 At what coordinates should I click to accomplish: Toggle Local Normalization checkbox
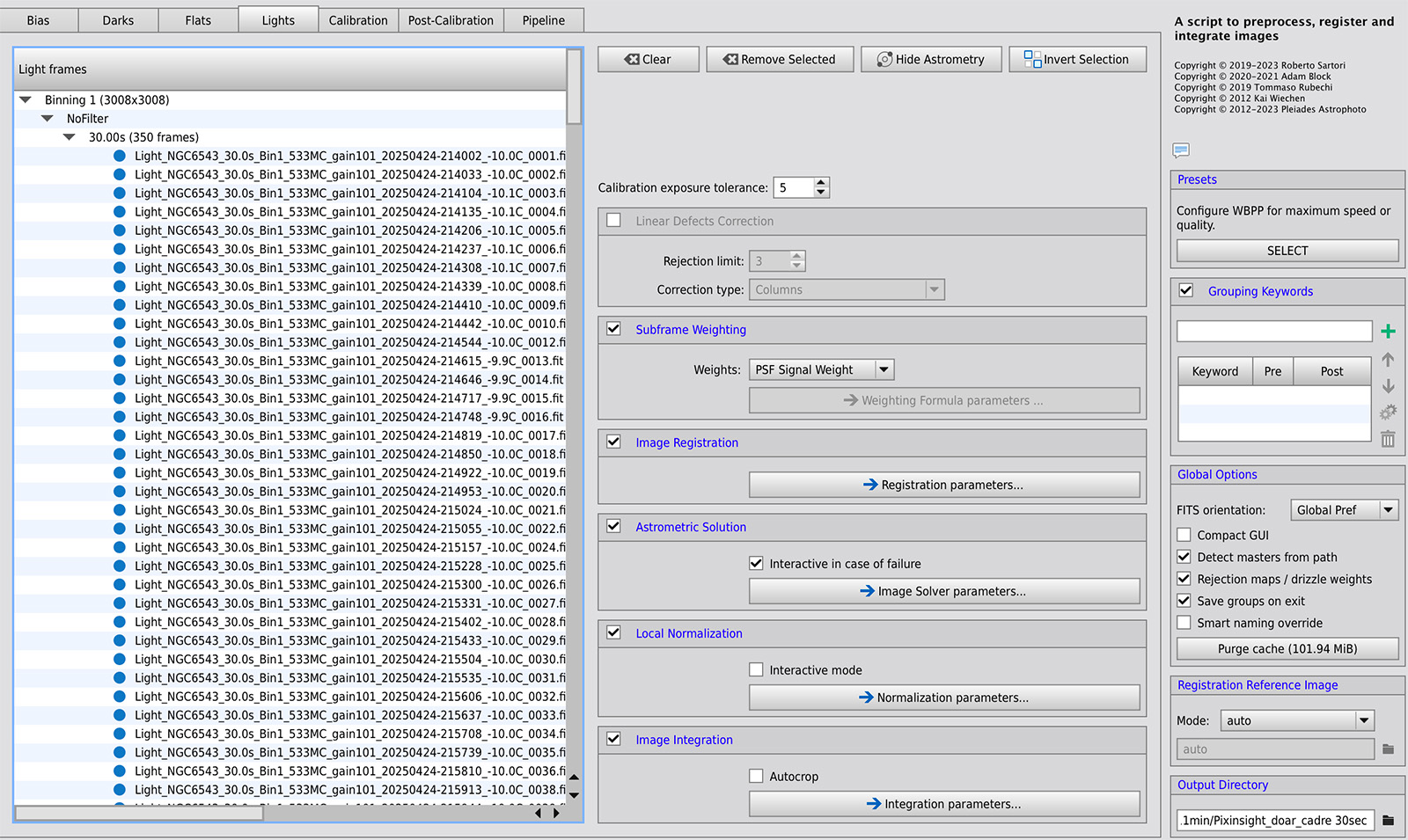pos(613,632)
